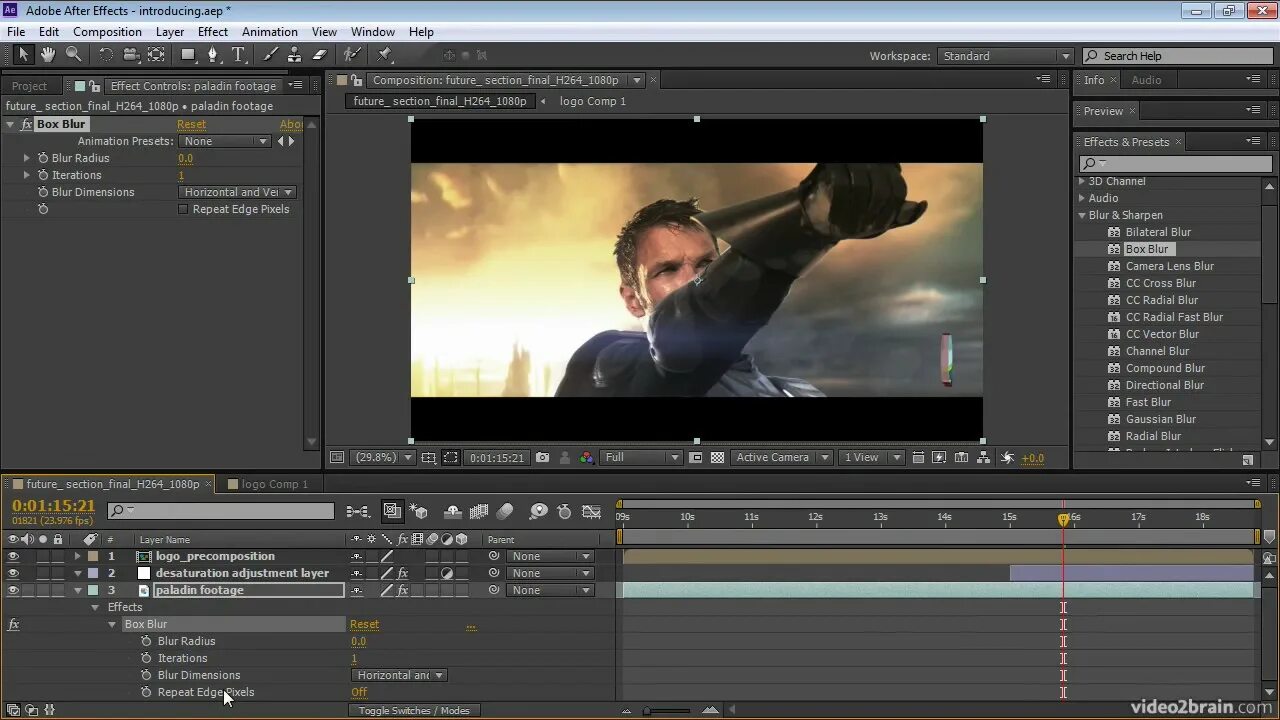The width and height of the screenshot is (1280, 720).
Task: Select the Eraser tool
Action: [x=320, y=55]
